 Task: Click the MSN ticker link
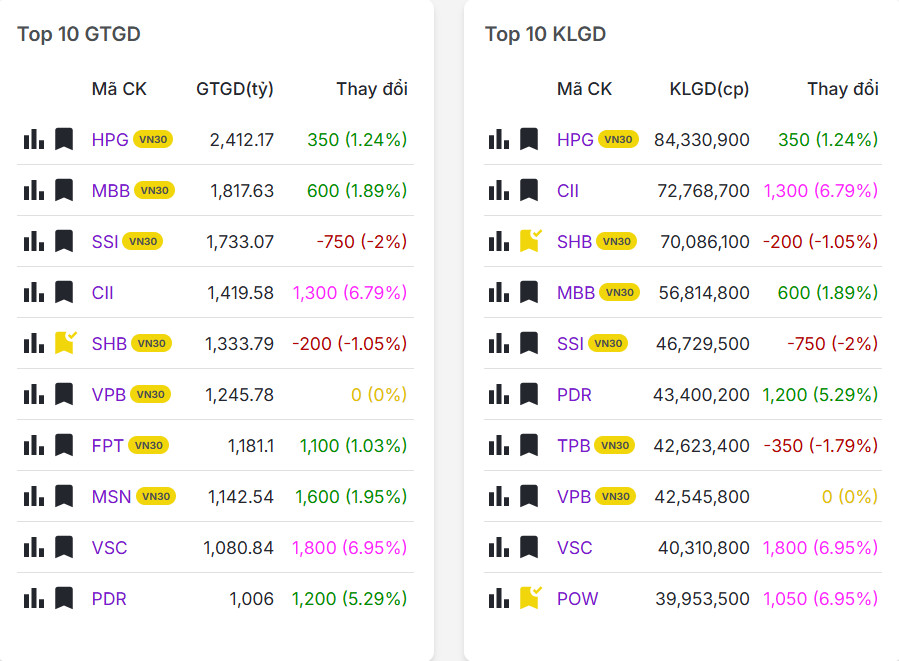pyautogui.click(x=111, y=496)
